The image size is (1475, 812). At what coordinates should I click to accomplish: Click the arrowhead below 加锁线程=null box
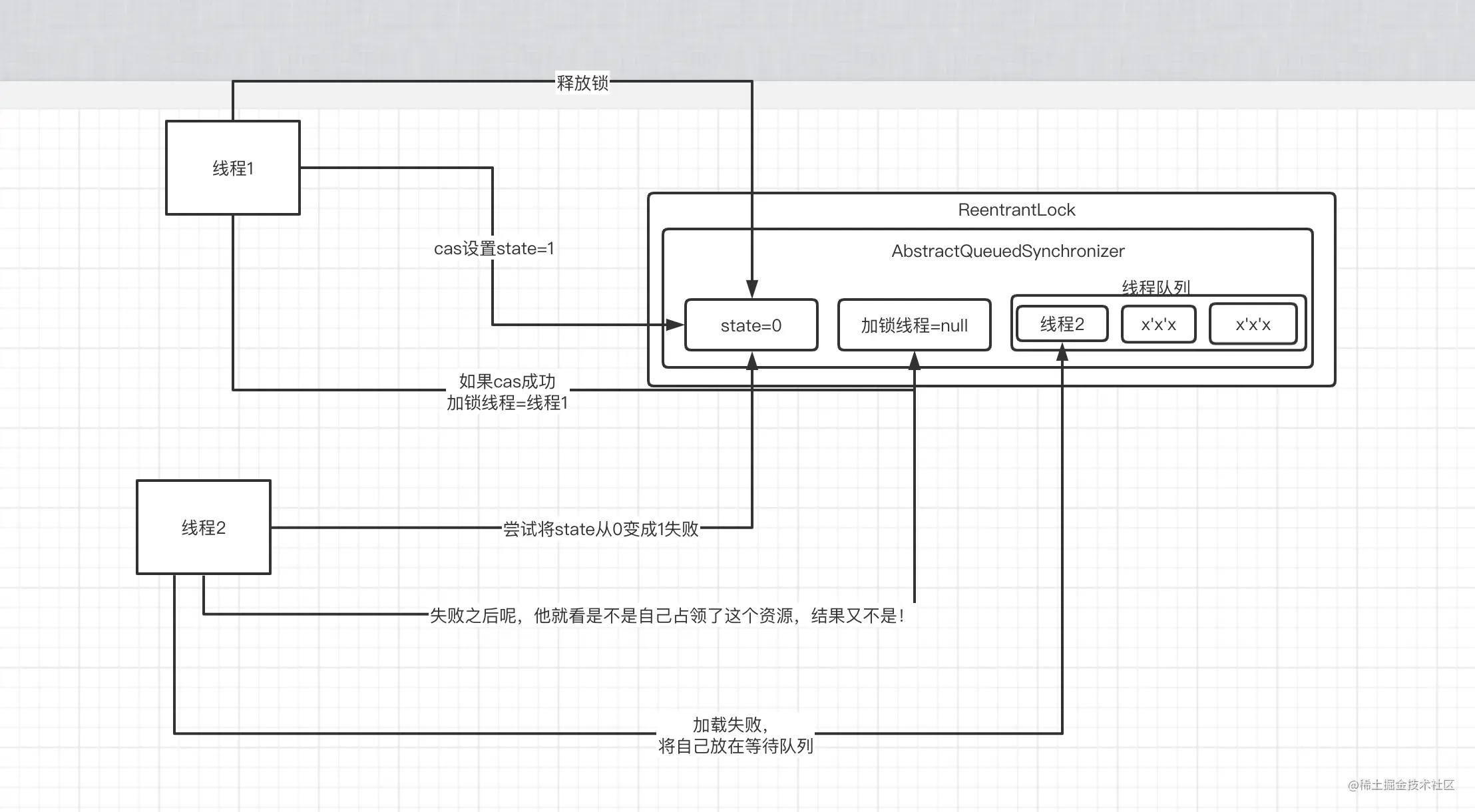point(915,361)
